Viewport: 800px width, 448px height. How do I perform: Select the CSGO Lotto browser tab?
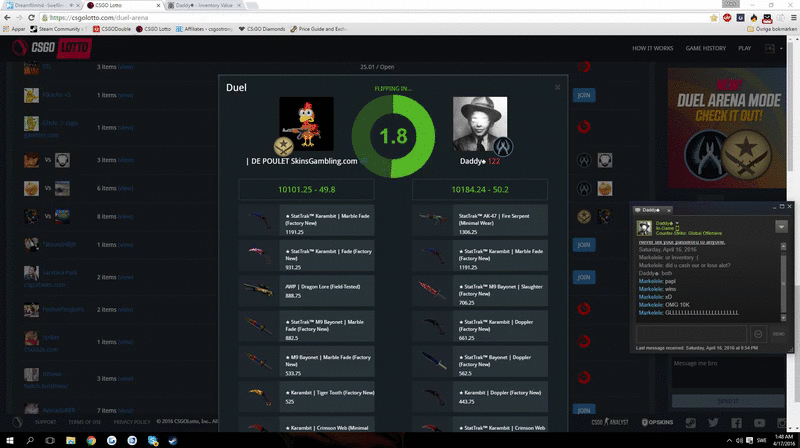click(122, 5)
